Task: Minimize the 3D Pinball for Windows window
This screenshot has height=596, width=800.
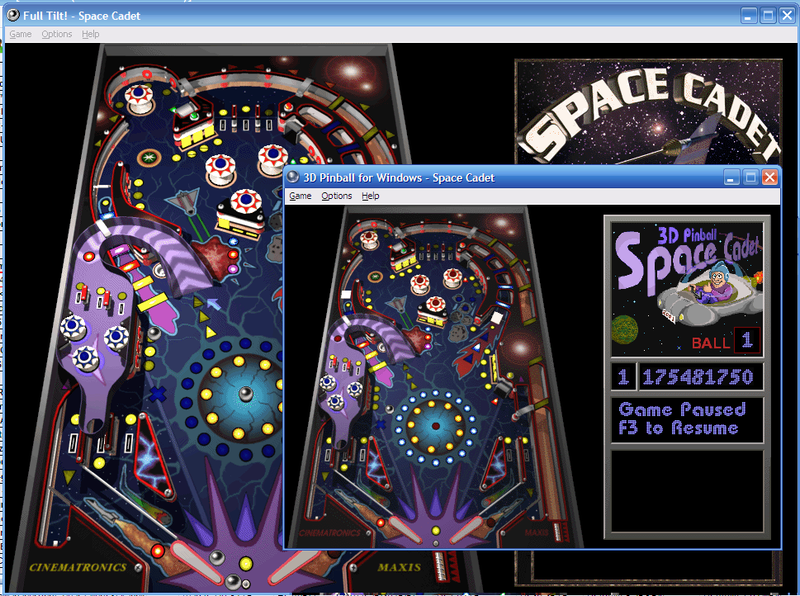Action: coord(731,178)
